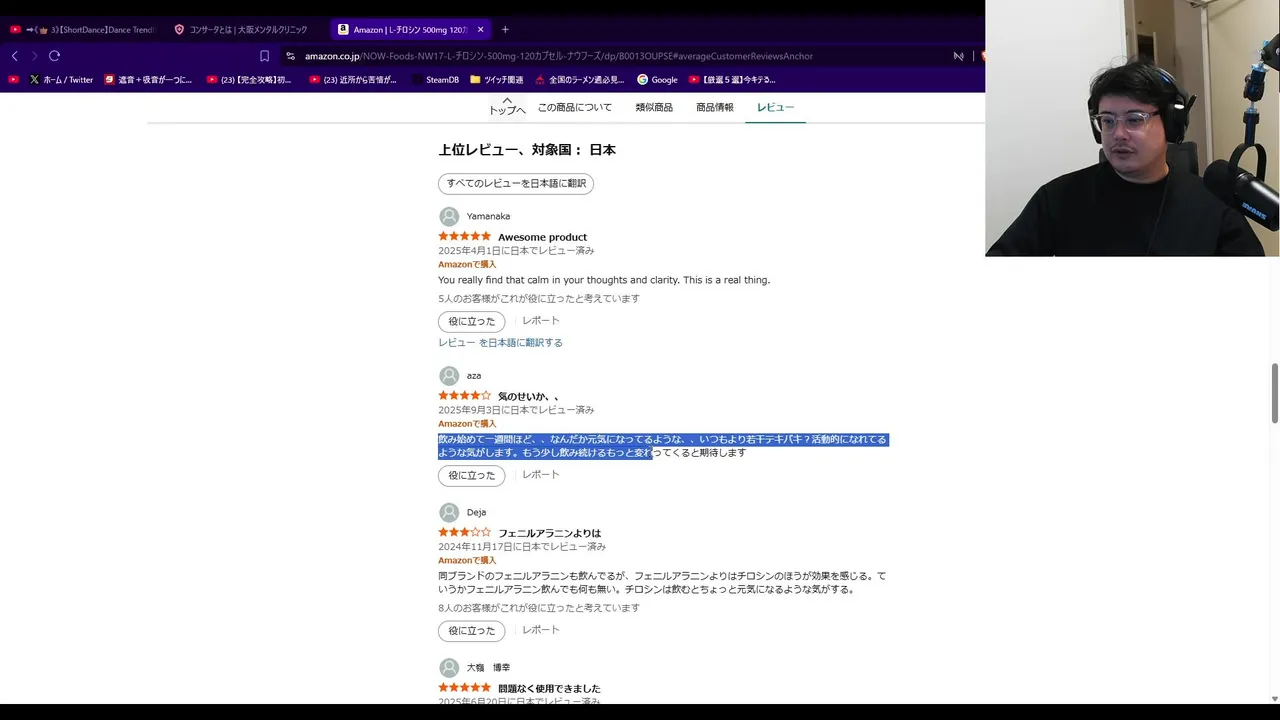Viewport: 1280px width, 720px height.
Task: Click Amazonで購入 label under aza review
Action: 467,424
